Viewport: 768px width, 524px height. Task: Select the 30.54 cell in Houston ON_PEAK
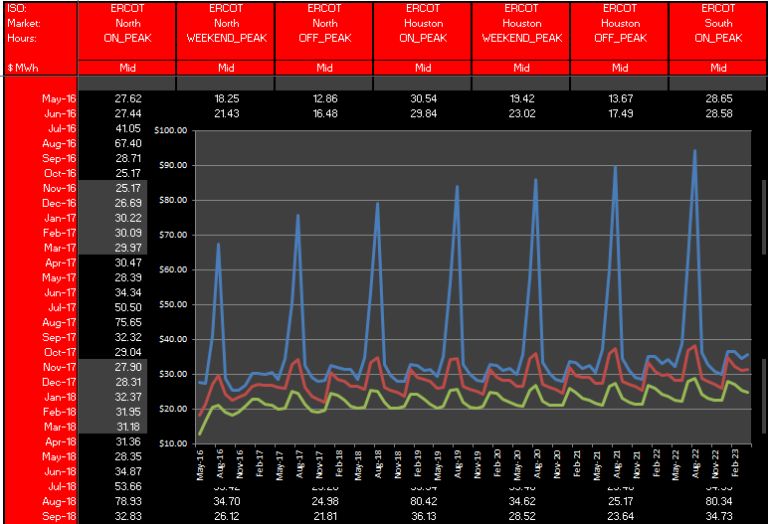pyautogui.click(x=423, y=99)
